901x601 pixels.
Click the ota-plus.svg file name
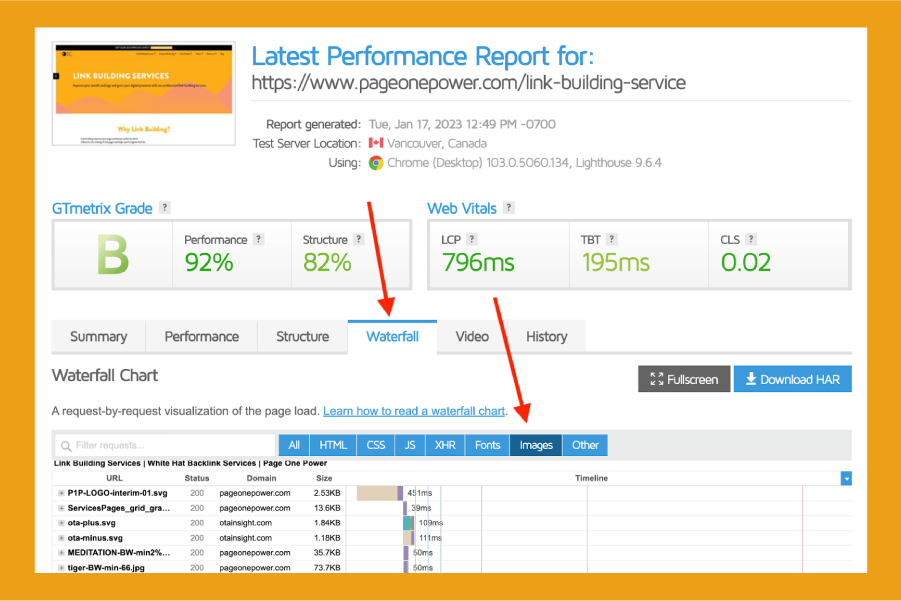point(91,523)
